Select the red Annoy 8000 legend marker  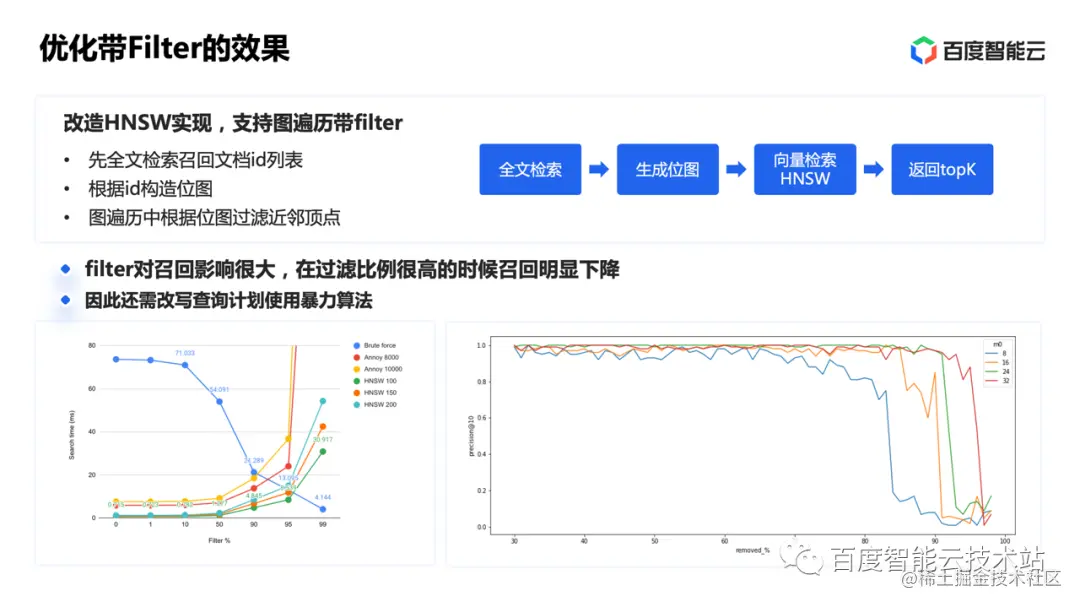tap(356, 357)
